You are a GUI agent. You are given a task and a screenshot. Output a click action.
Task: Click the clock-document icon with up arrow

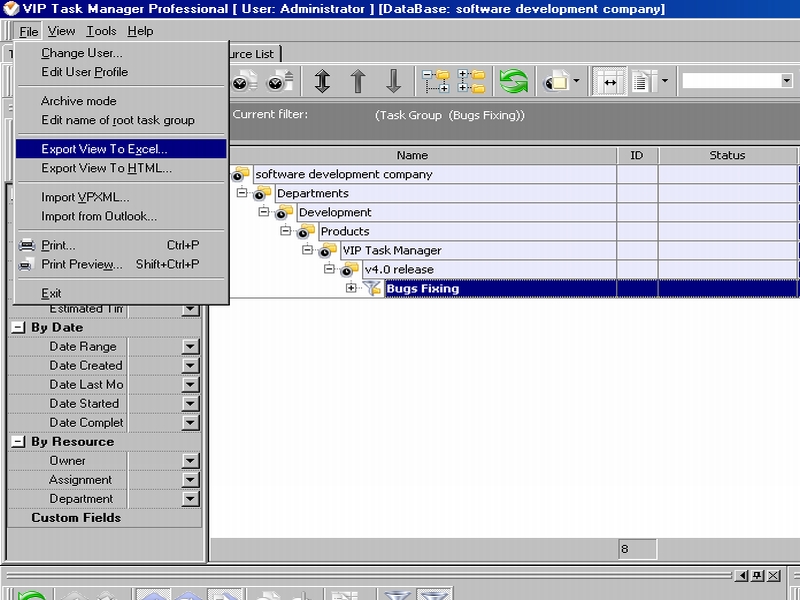280,82
